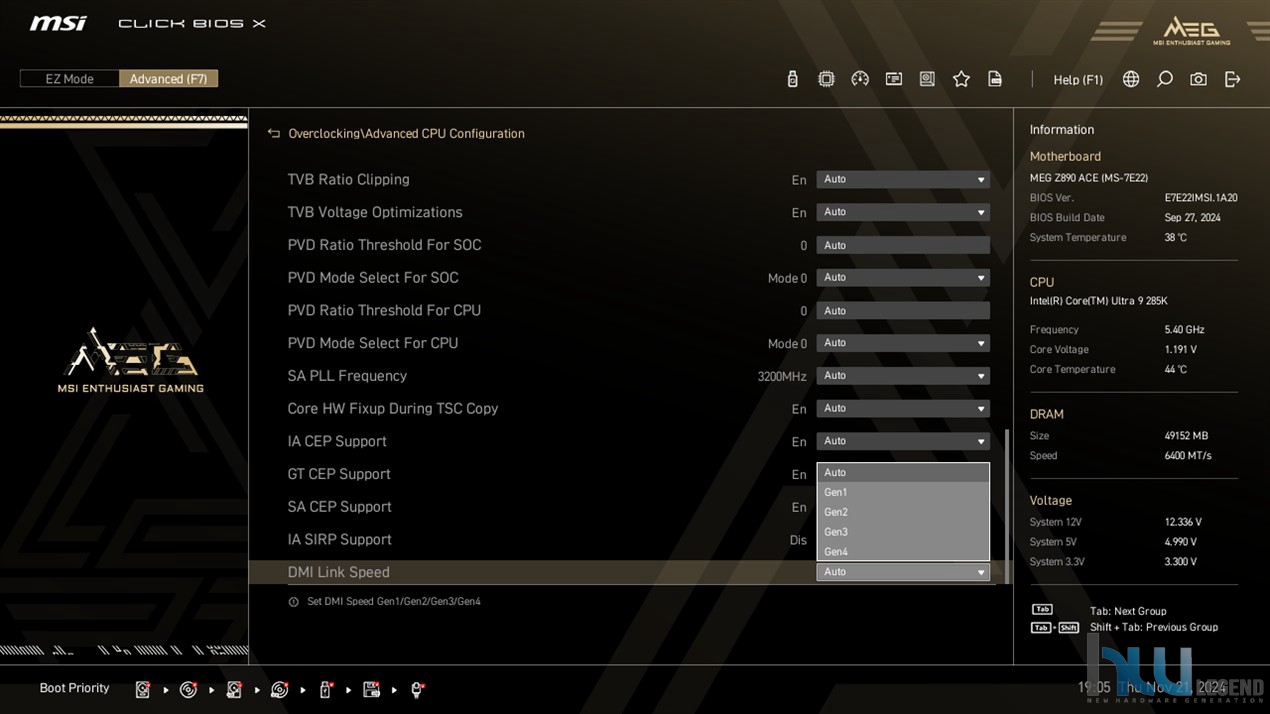This screenshot has width=1270, height=714.
Task: Click the settings list vertical scrollbar
Action: [1006, 506]
